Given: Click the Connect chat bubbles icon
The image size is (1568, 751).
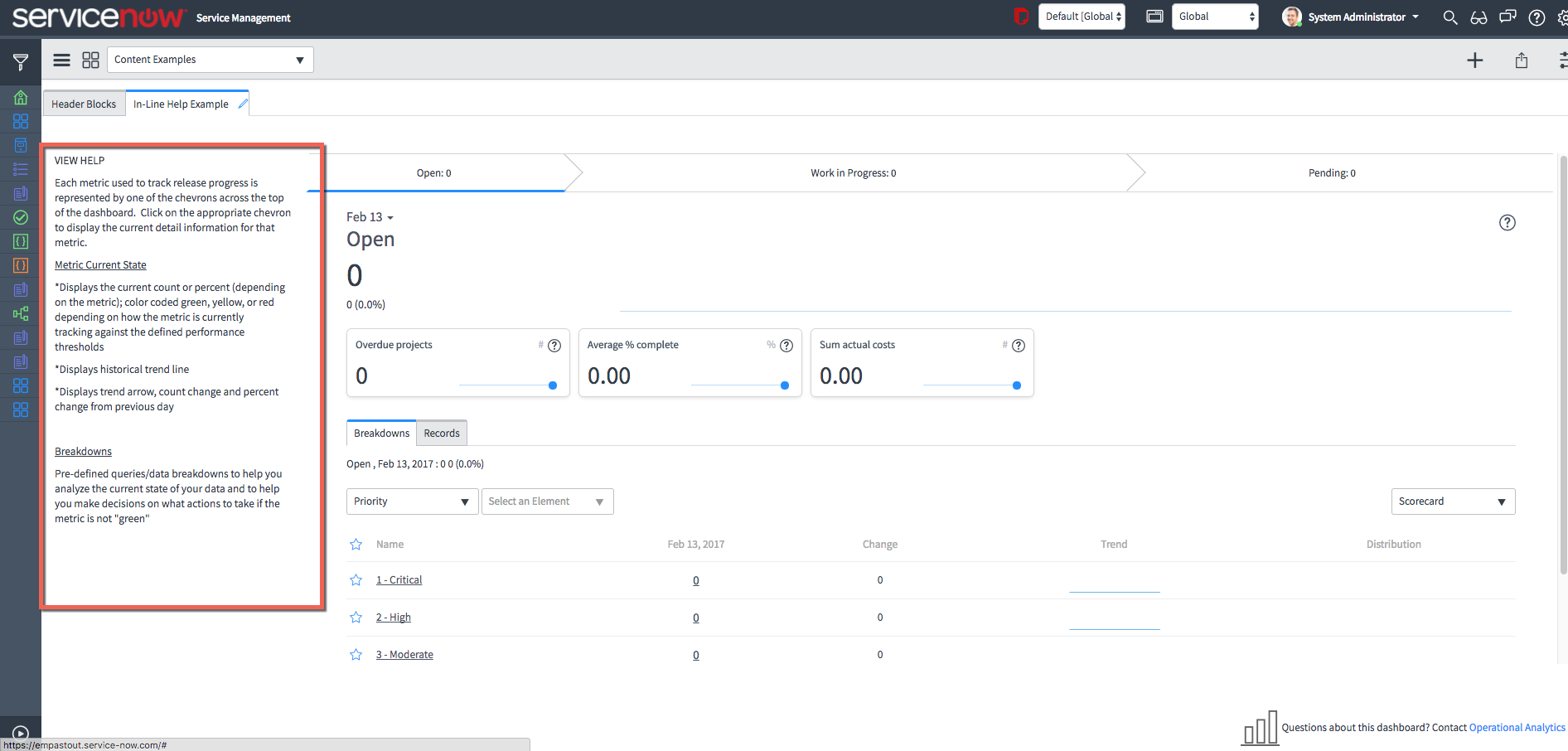Looking at the screenshot, I should pos(1508,17).
